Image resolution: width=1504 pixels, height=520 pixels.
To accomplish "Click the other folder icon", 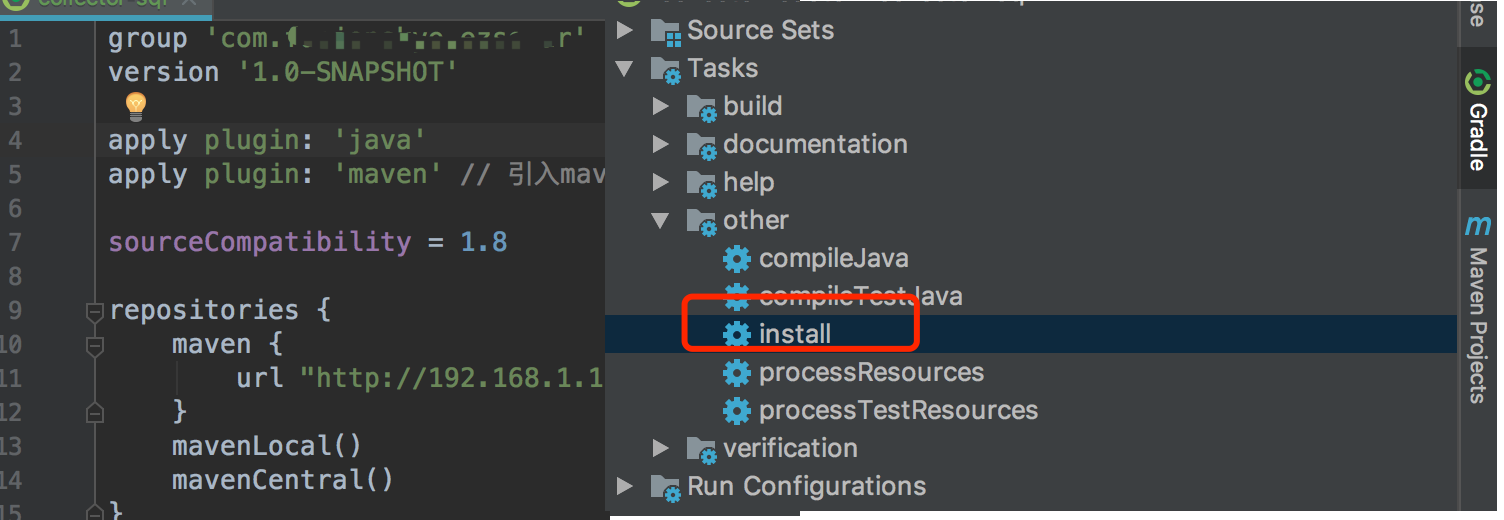I will click(x=701, y=221).
